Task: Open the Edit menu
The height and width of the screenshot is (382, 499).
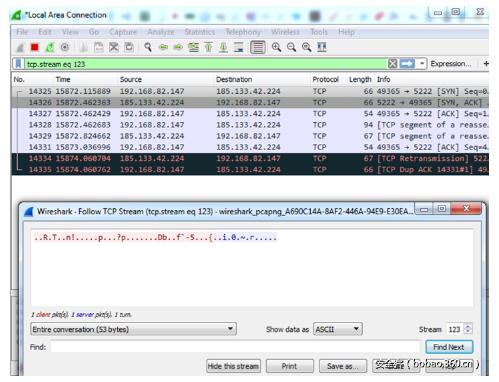Action: 45,32
